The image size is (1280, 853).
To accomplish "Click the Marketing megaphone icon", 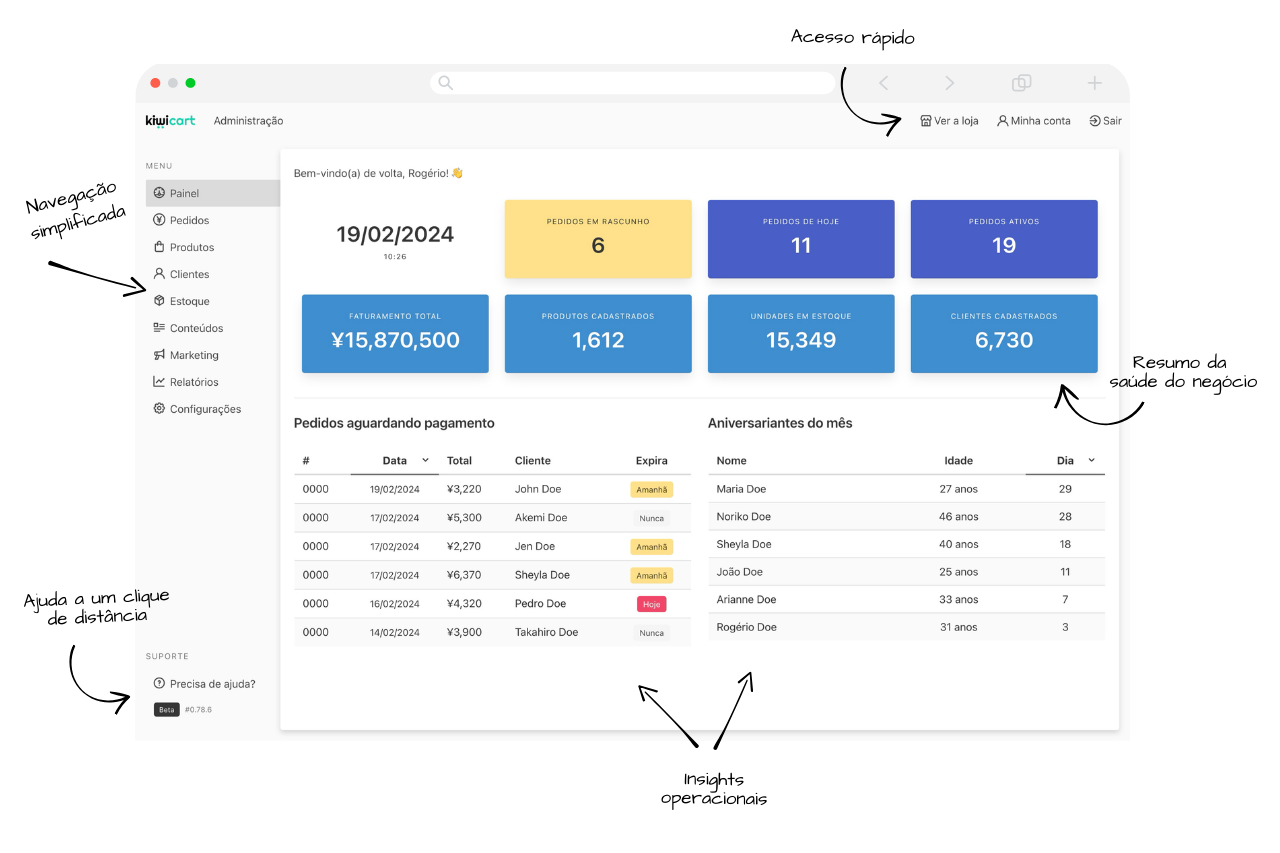I will coord(159,355).
